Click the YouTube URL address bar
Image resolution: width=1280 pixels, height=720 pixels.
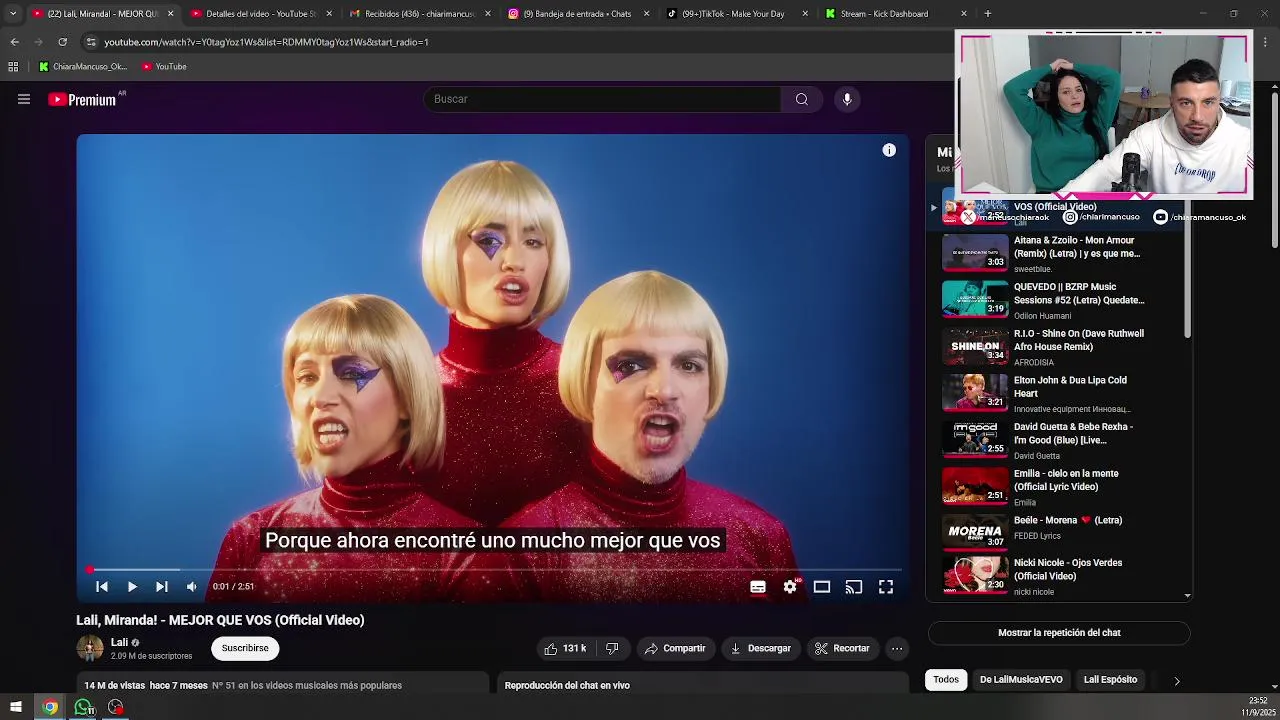(266, 42)
